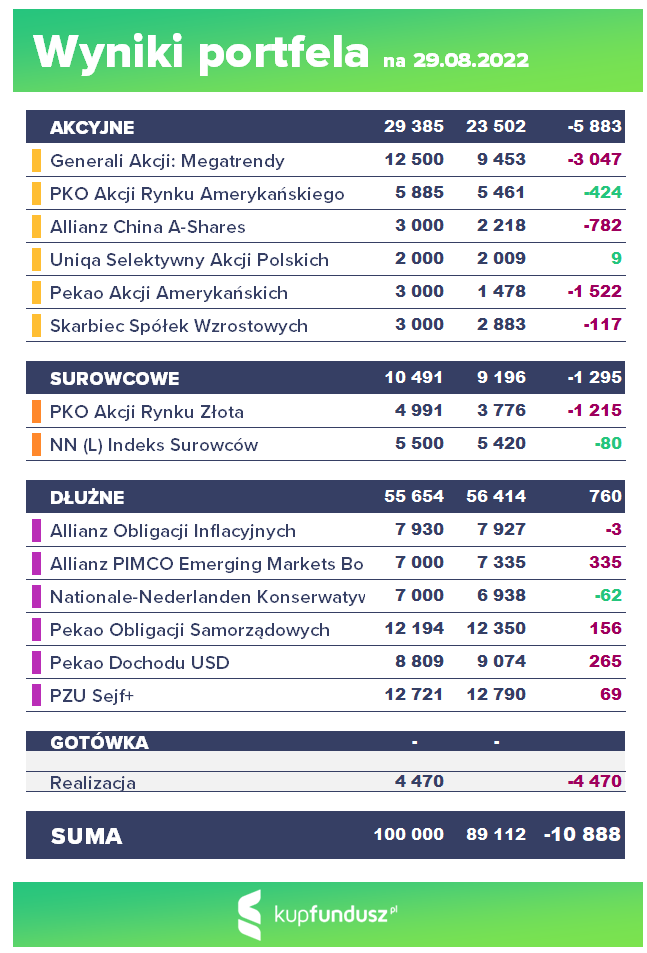Click the kupfundusz.pl logo icon
Image resolution: width=647 pixels, height=953 pixels.
(x=250, y=914)
